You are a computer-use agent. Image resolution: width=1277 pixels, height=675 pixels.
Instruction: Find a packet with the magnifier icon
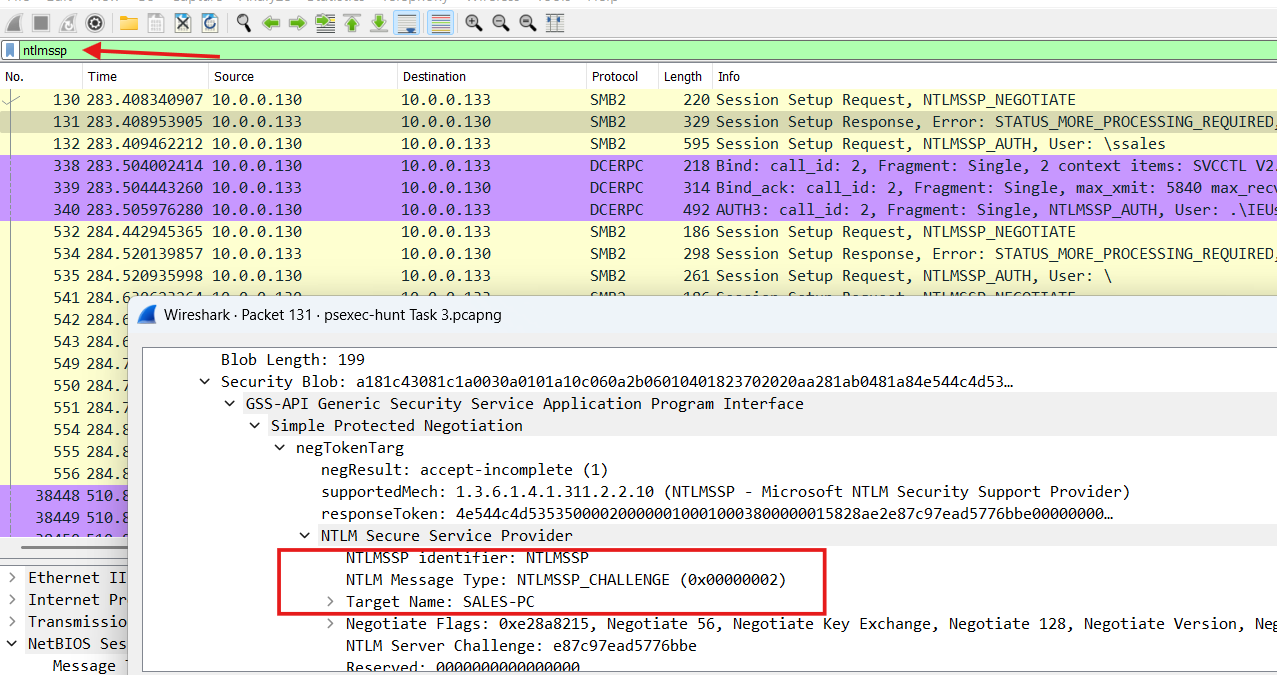click(x=244, y=22)
